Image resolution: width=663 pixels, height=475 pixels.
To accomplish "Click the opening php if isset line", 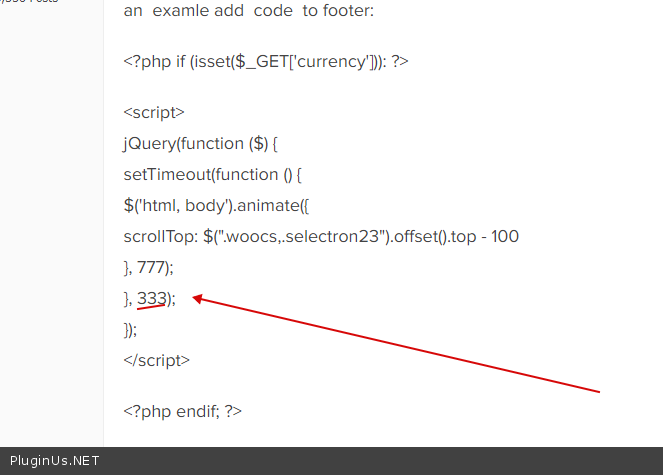I will tap(266, 61).
